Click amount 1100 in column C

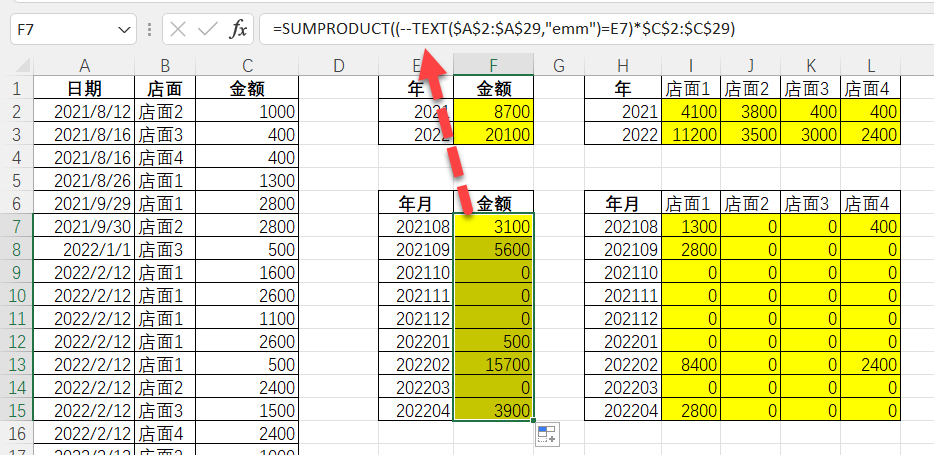(247, 318)
